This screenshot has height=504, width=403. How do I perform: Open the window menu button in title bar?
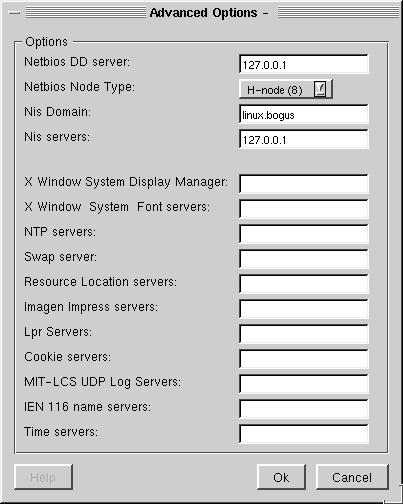coord(14,13)
